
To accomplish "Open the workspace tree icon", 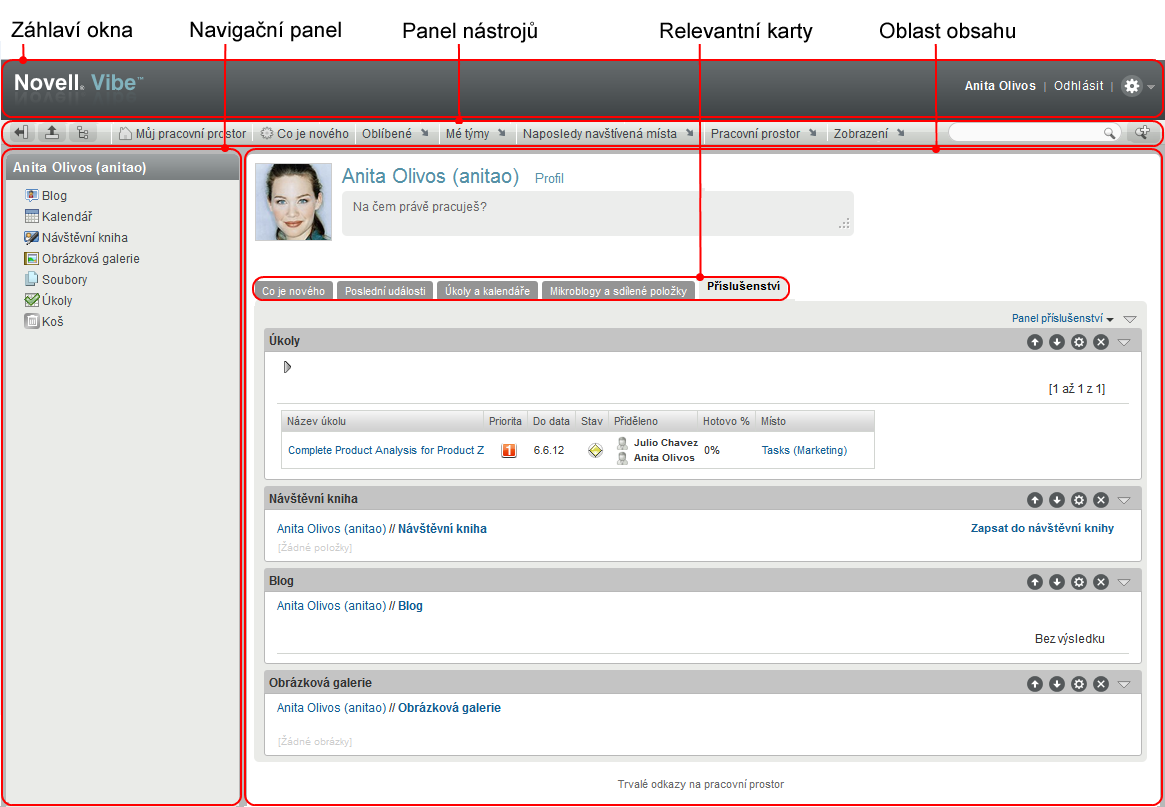I will 82,133.
